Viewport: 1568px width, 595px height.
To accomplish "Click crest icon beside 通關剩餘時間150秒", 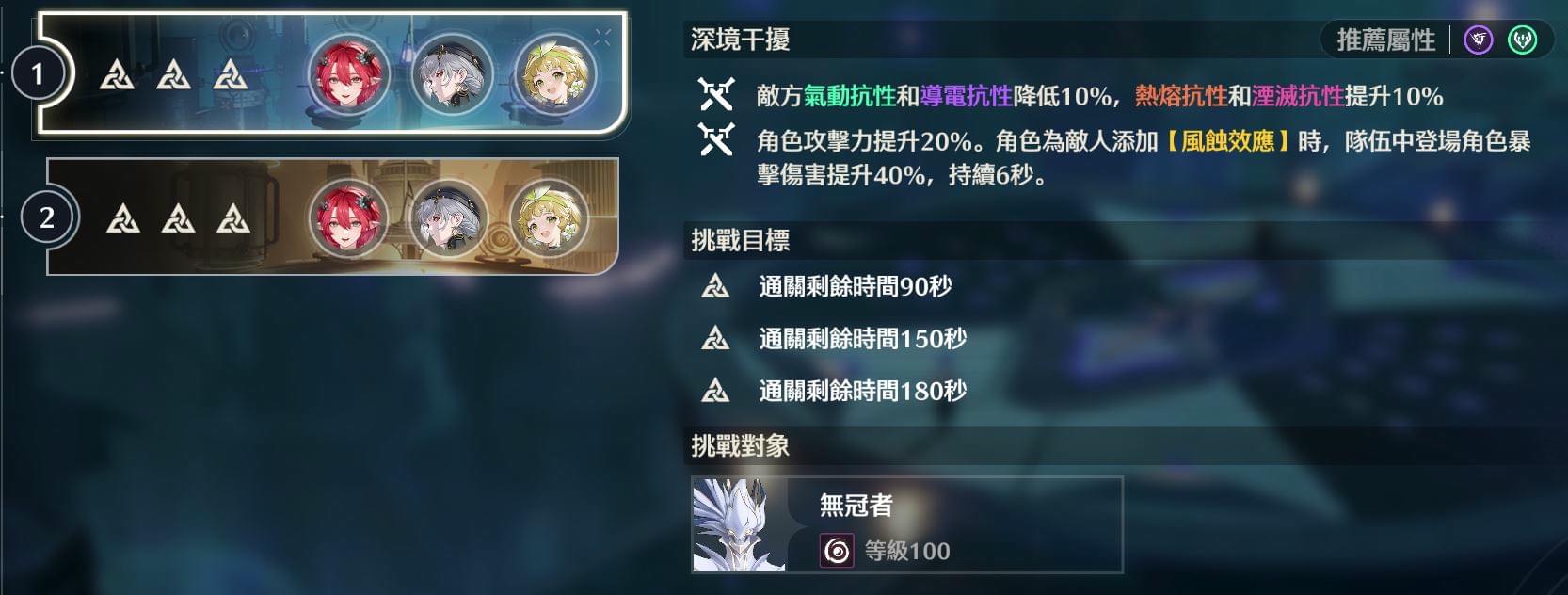I will 715,338.
